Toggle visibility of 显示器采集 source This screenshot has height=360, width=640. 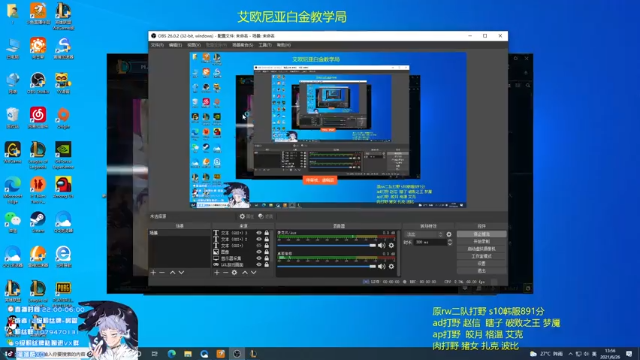(259, 258)
